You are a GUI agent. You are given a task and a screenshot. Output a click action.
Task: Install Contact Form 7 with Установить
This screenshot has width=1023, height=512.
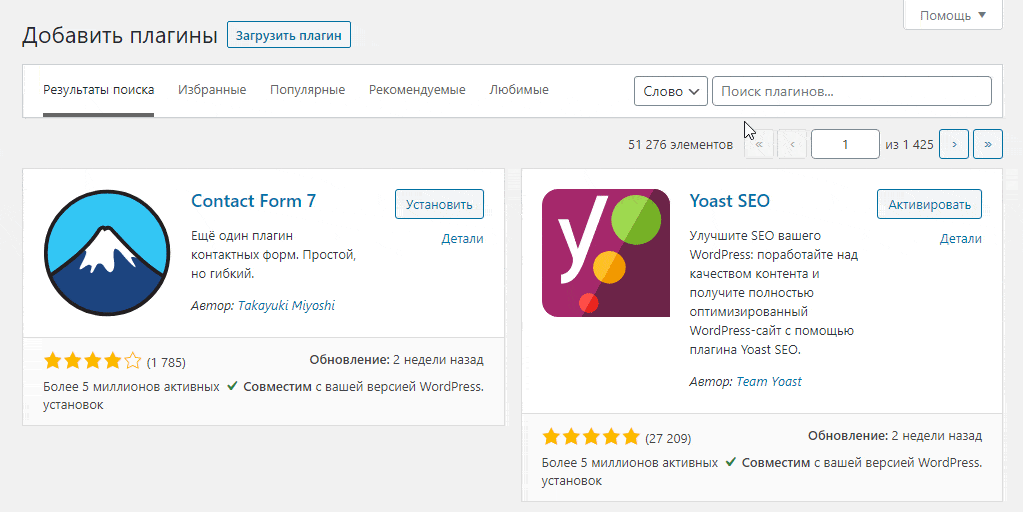[439, 204]
